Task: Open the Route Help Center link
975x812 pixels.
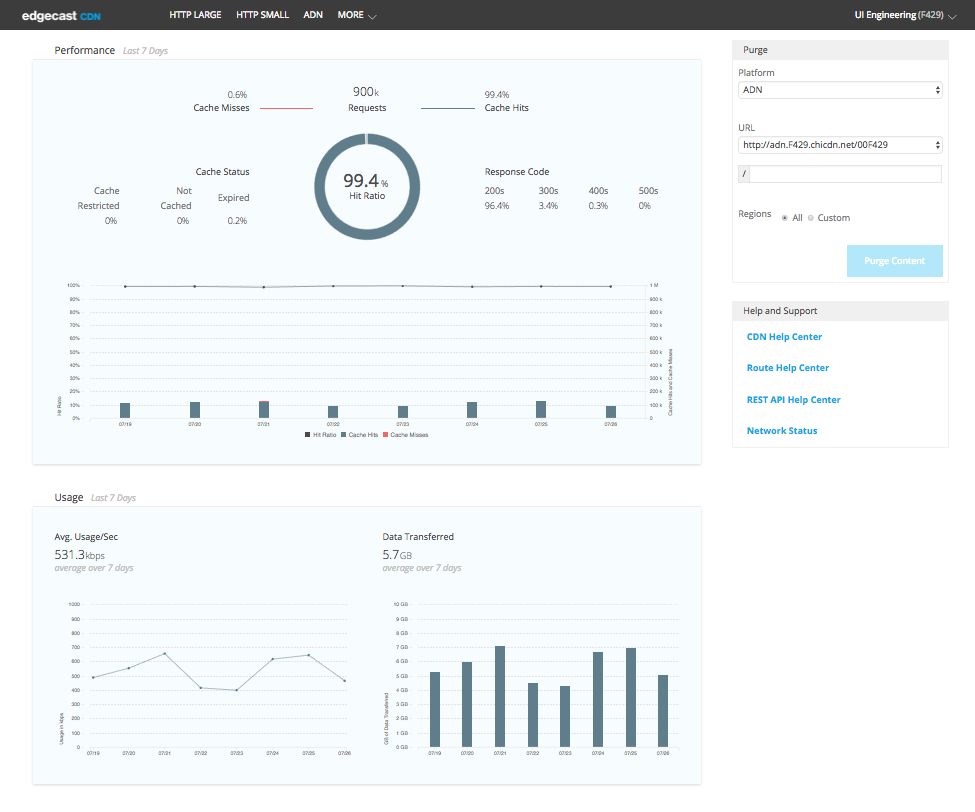Action: click(x=787, y=367)
